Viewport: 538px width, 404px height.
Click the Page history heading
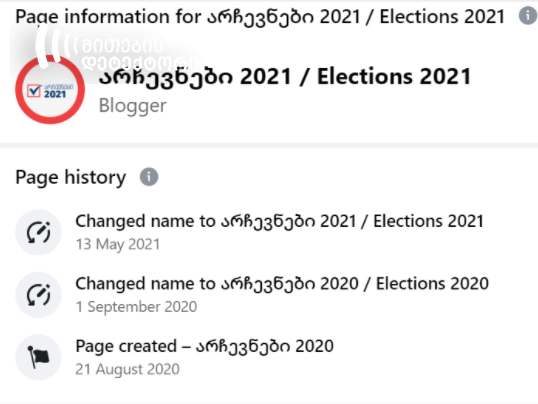pyautogui.click(x=71, y=177)
